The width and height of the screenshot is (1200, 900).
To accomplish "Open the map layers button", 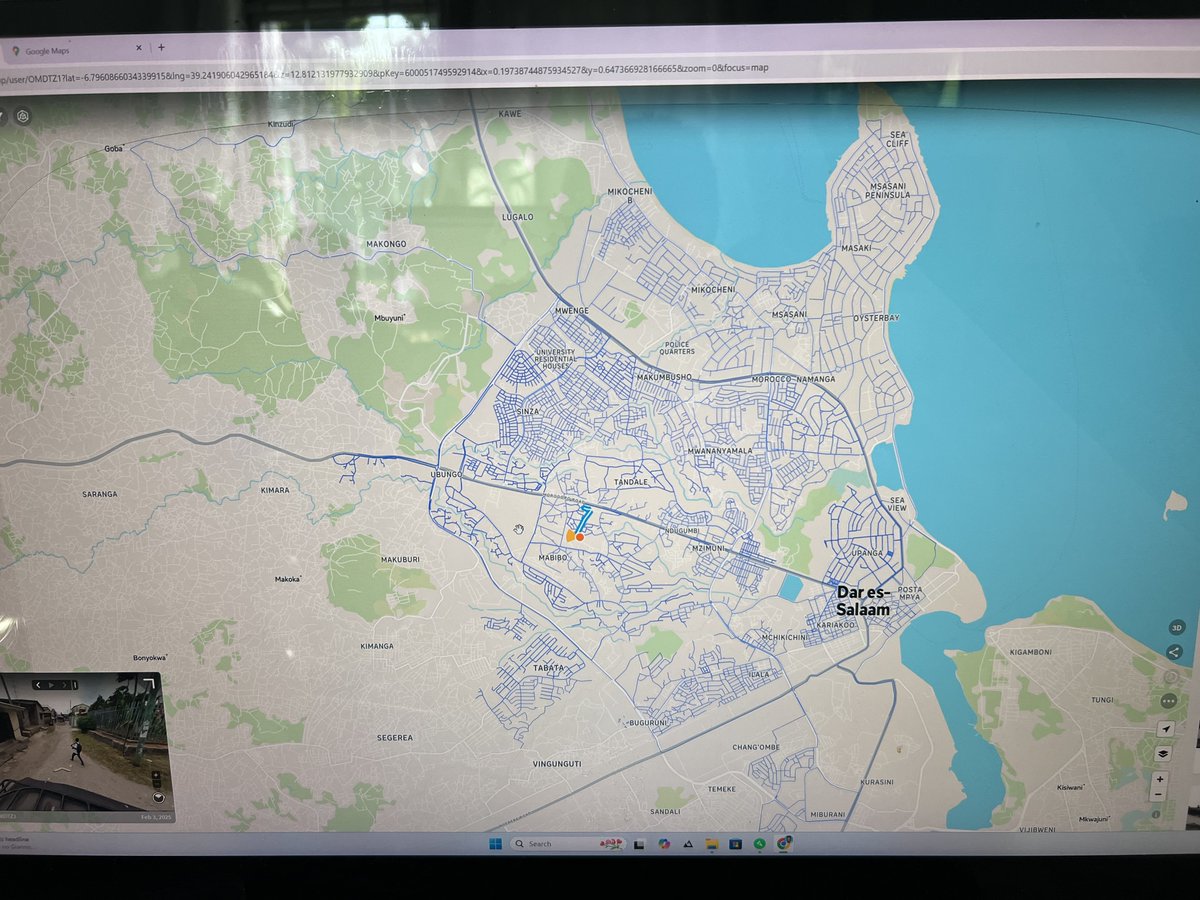I will coord(1163,754).
